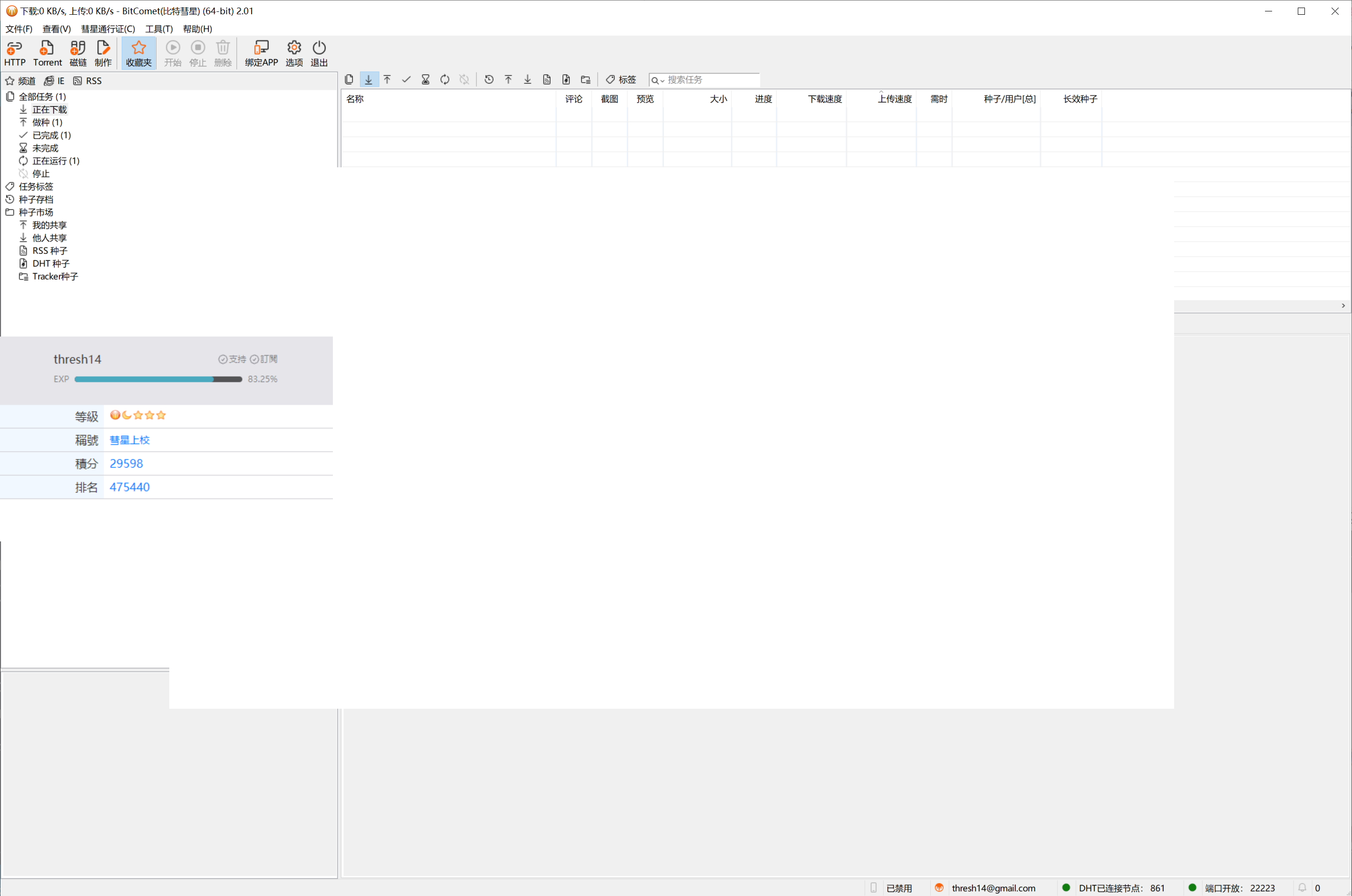This screenshot has height=896, width=1352.
Task: Click the 删除 delete task icon
Action: [223, 54]
